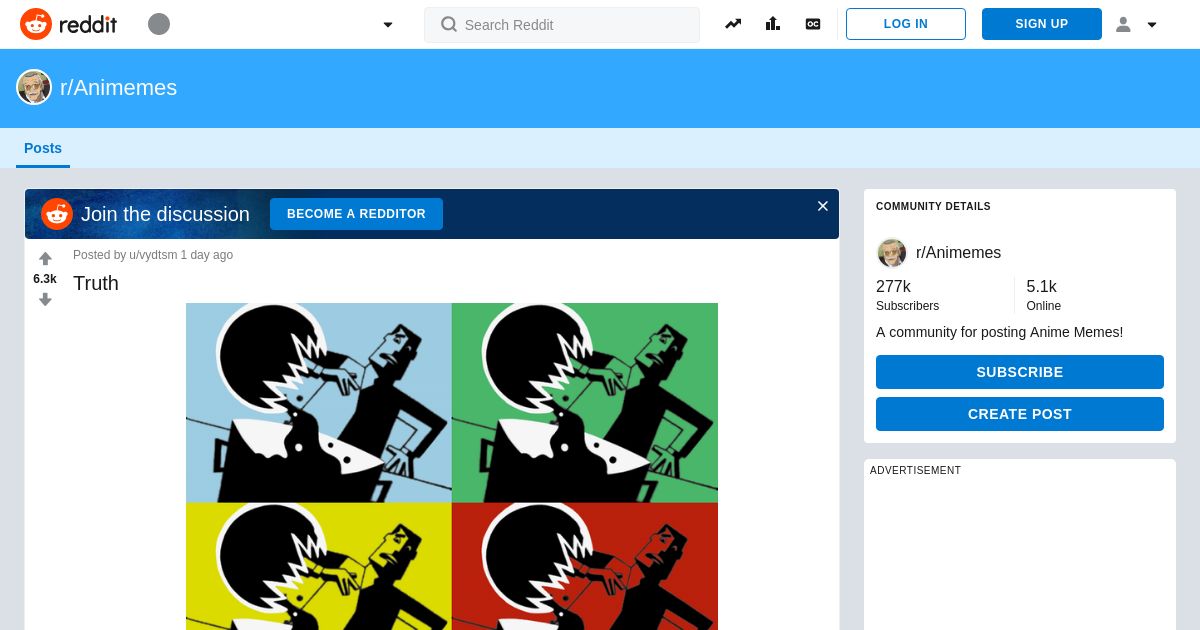The image size is (1200, 630).
Task: Click the ADVERTISEMENT label
Action: pos(915,470)
